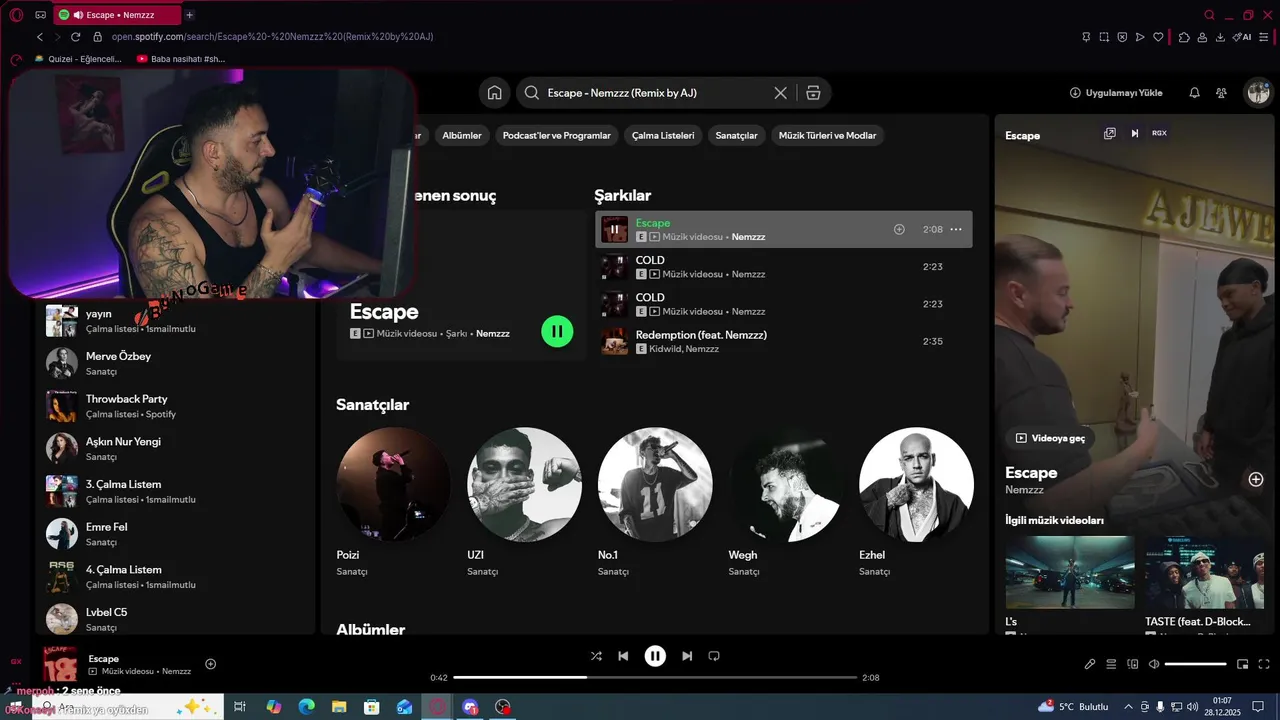Click the Uygulamayı Yükle link
The height and width of the screenshot is (720, 1280).
coord(1116,93)
